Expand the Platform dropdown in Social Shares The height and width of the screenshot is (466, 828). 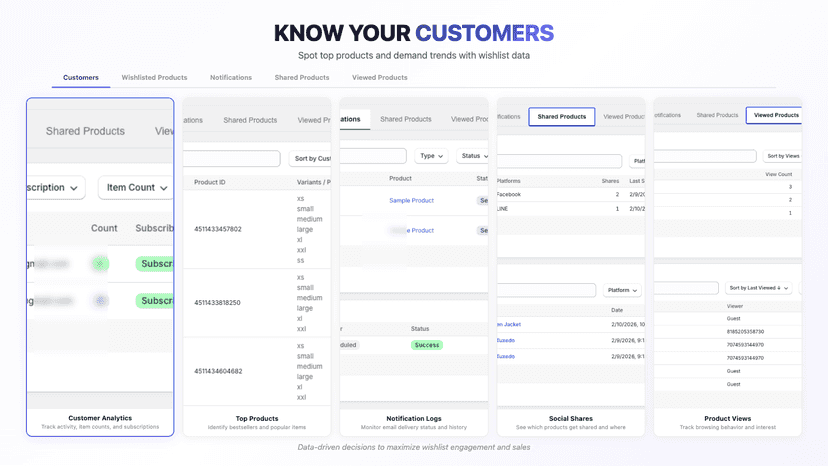coord(622,290)
